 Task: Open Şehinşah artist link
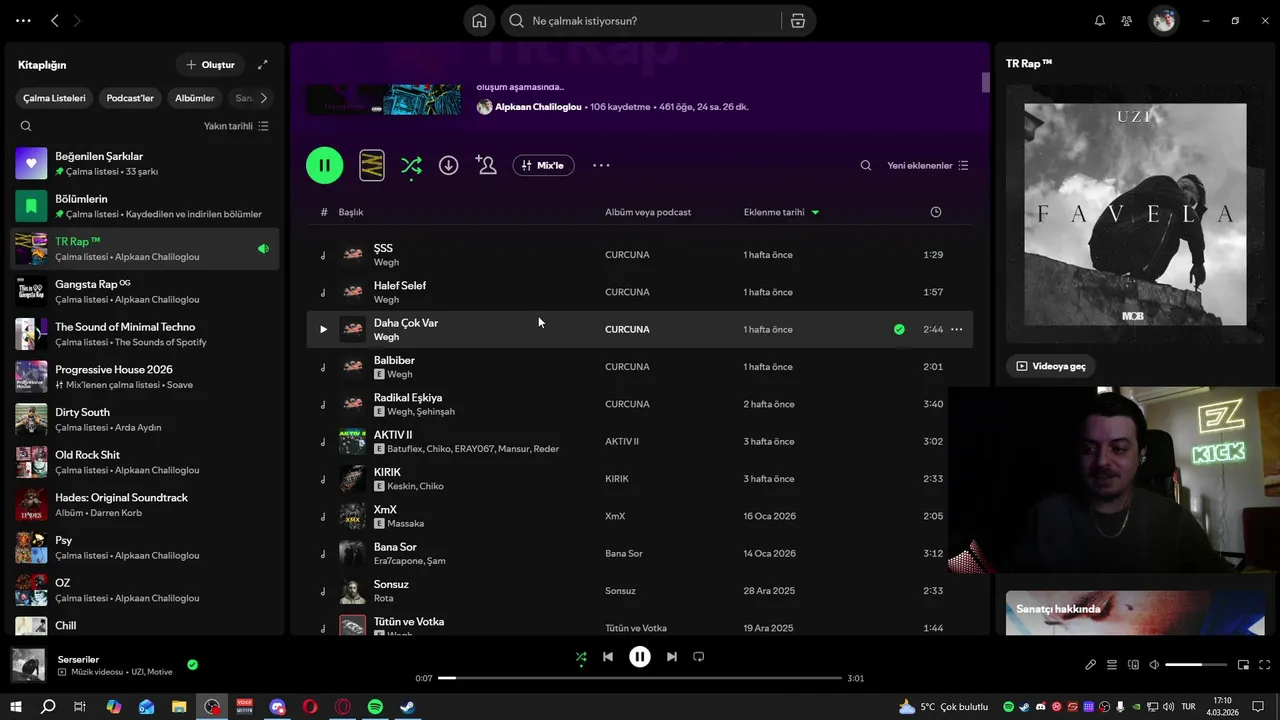tap(436, 412)
